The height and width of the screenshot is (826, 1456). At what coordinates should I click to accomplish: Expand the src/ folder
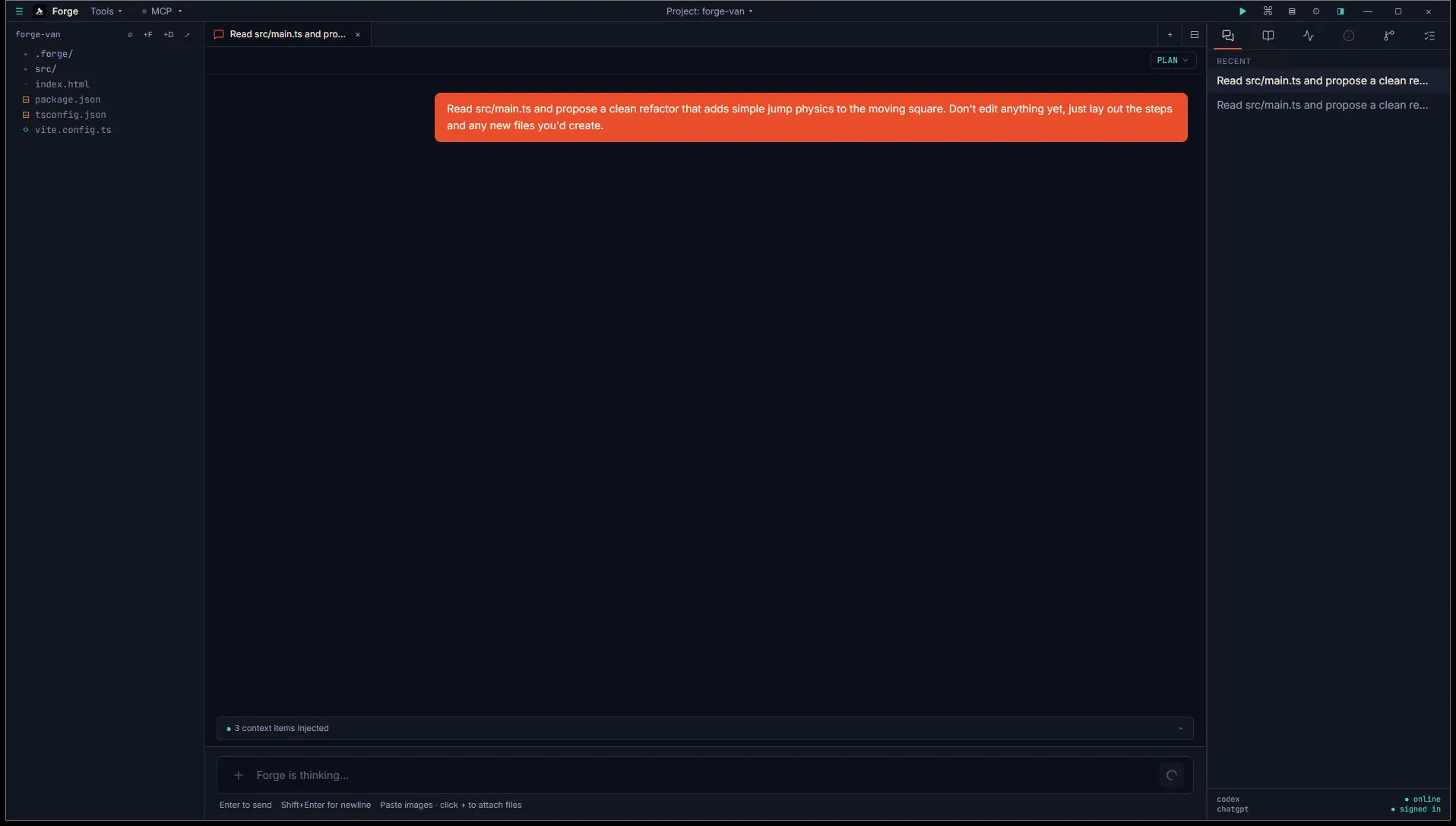46,69
